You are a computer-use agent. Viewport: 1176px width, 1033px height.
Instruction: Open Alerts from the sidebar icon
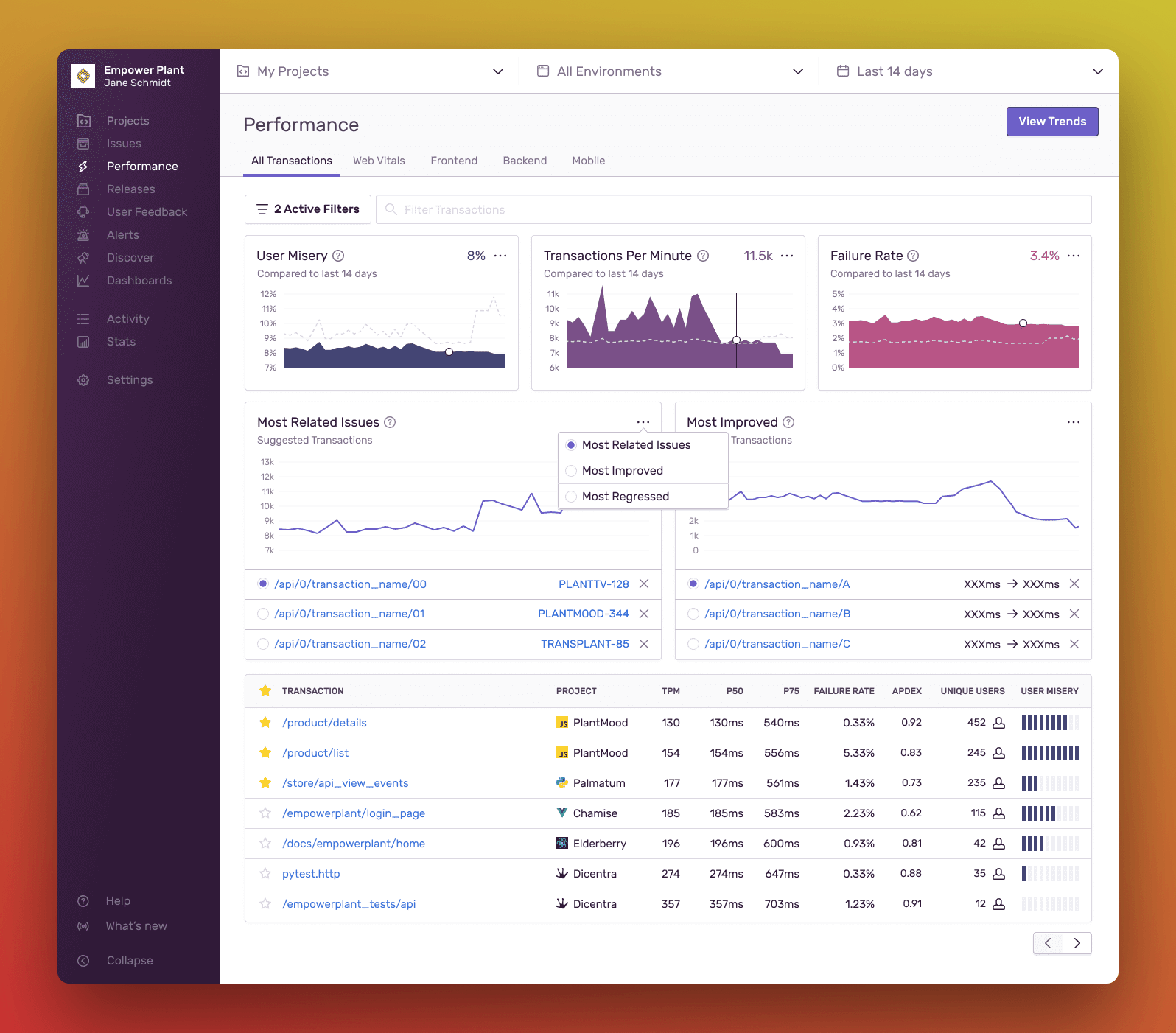pyautogui.click(x=83, y=235)
